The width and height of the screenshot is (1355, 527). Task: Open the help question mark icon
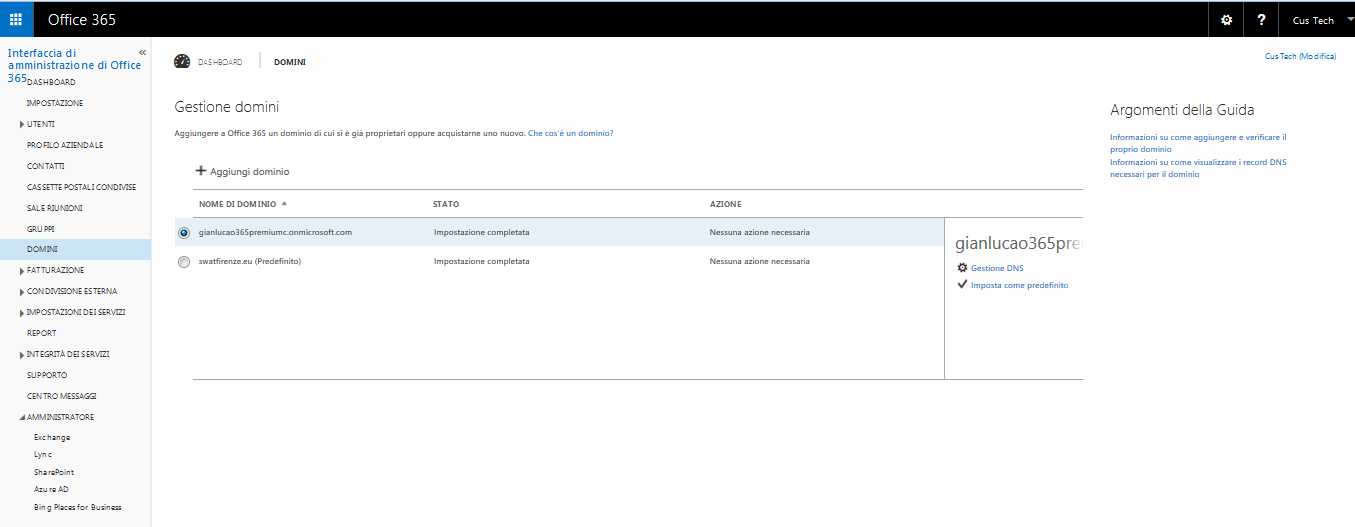coord(1262,20)
